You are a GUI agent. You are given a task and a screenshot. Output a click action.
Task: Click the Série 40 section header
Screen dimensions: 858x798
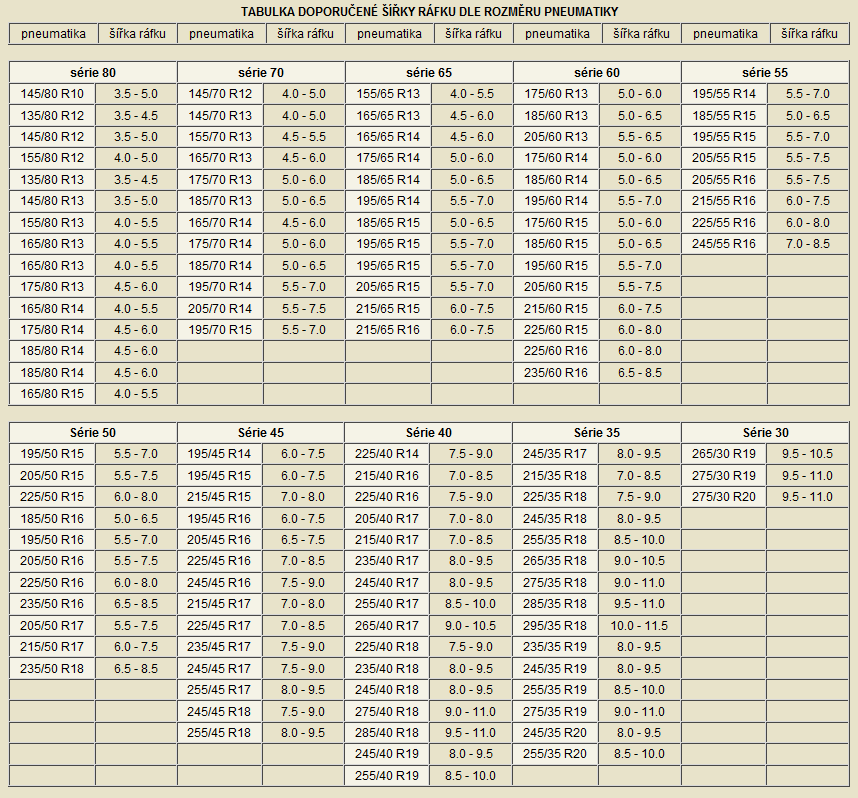click(429, 432)
